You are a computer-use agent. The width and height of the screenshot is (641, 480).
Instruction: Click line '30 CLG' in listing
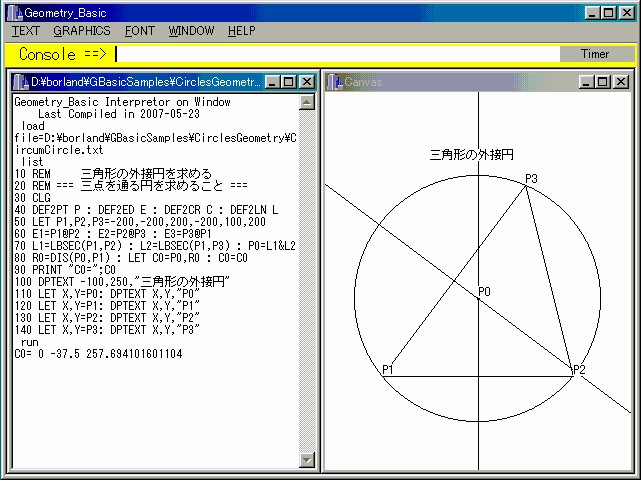(32, 198)
